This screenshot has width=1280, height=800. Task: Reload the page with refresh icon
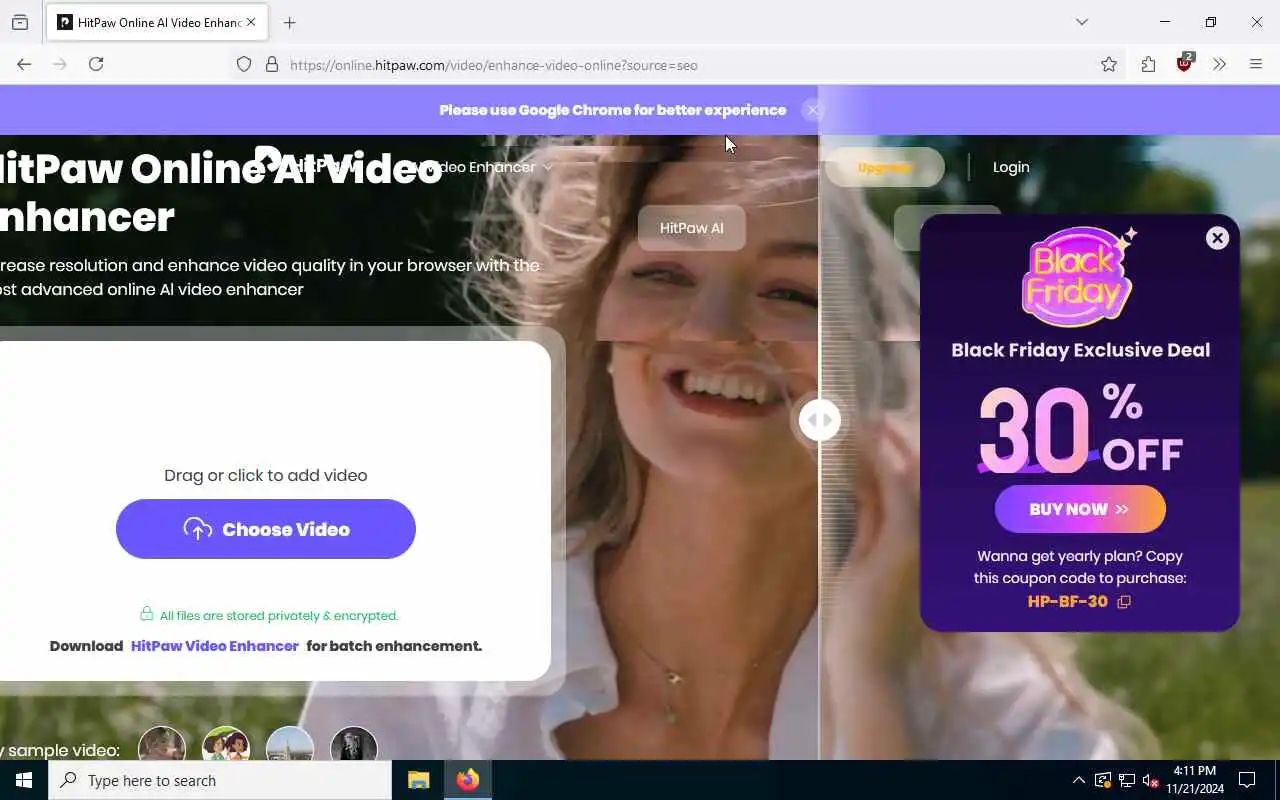96,64
